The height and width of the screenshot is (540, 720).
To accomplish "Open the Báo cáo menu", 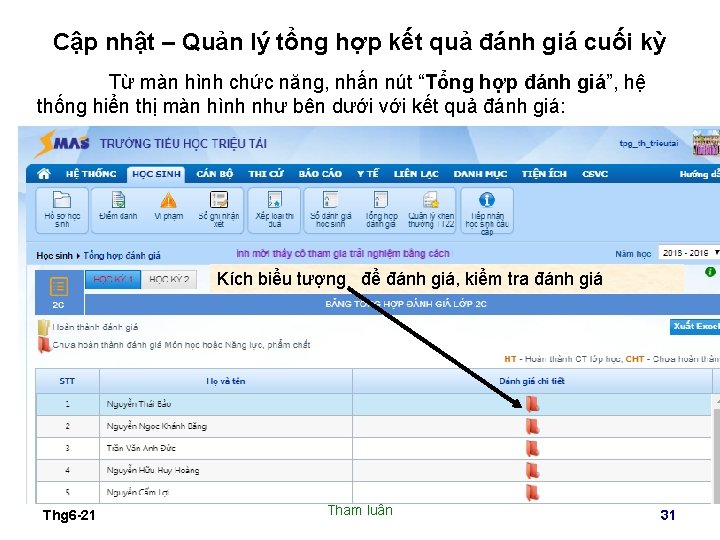I will [320, 174].
